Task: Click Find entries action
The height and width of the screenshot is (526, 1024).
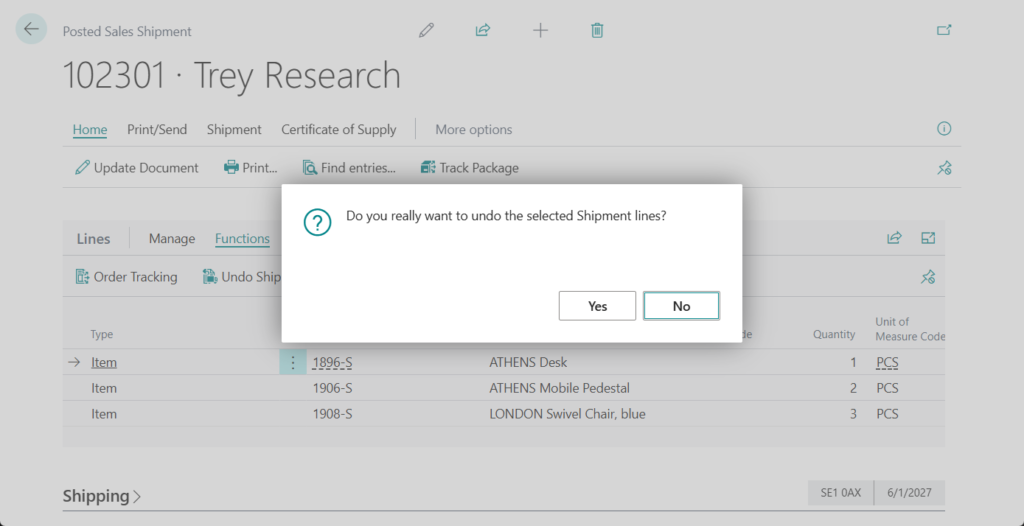Action: [x=349, y=168]
